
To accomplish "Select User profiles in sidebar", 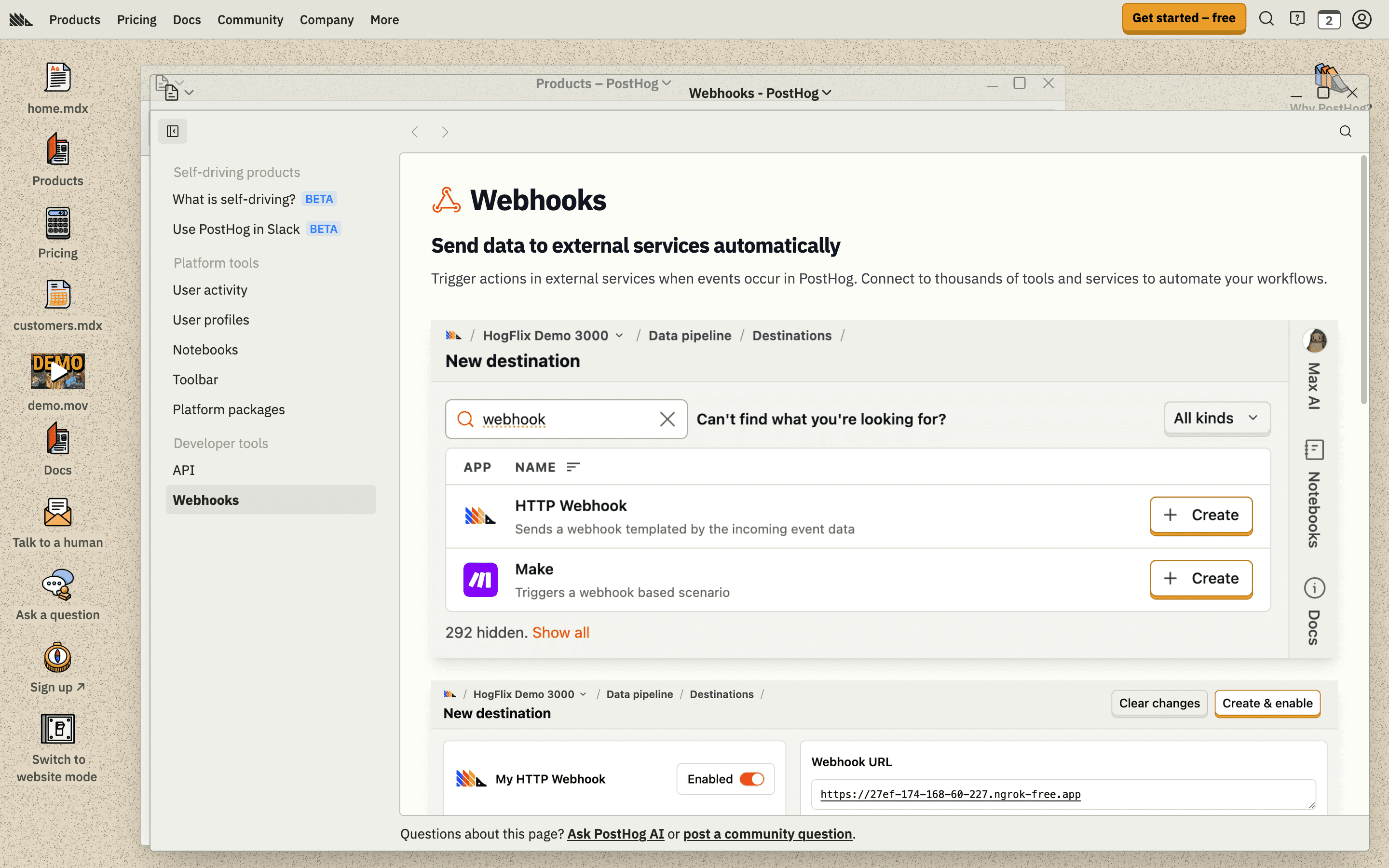I will tap(271, 320).
